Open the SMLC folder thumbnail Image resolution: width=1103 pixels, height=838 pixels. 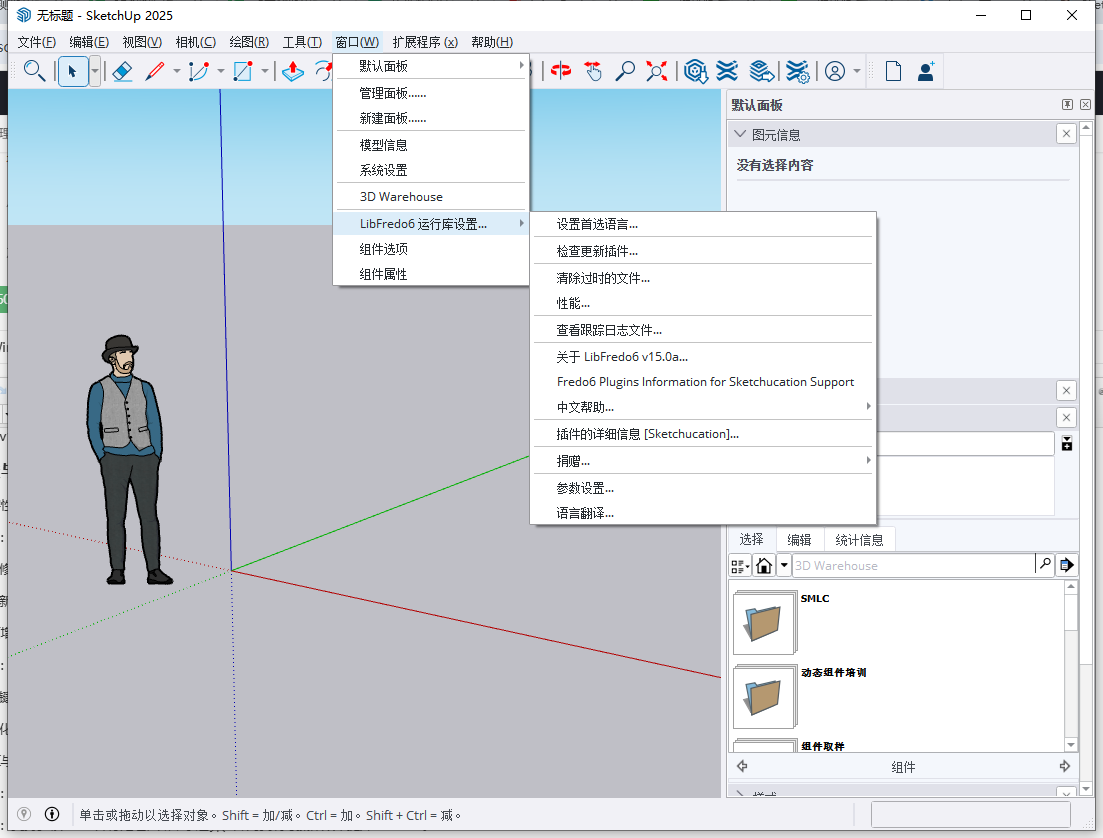[x=765, y=622]
